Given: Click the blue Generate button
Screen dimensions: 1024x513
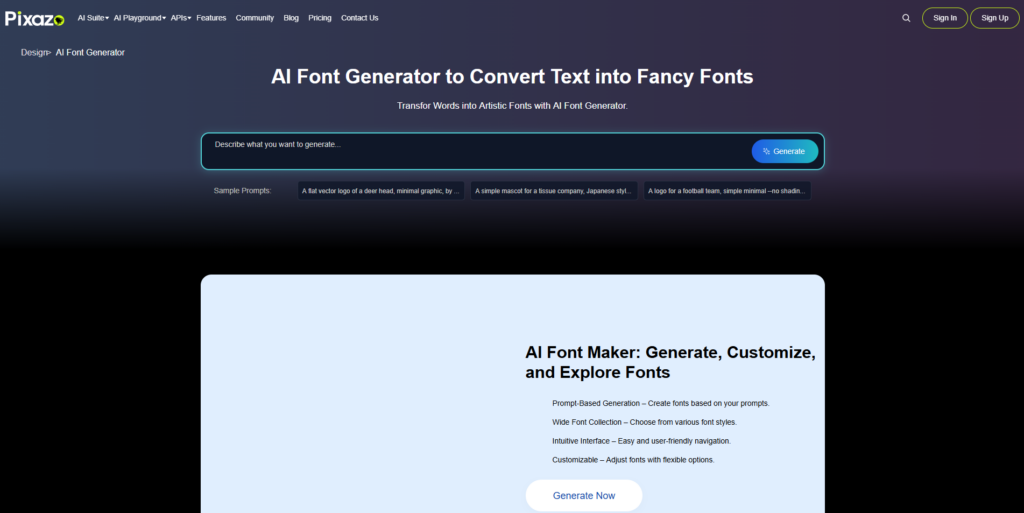Looking at the screenshot, I should (785, 151).
